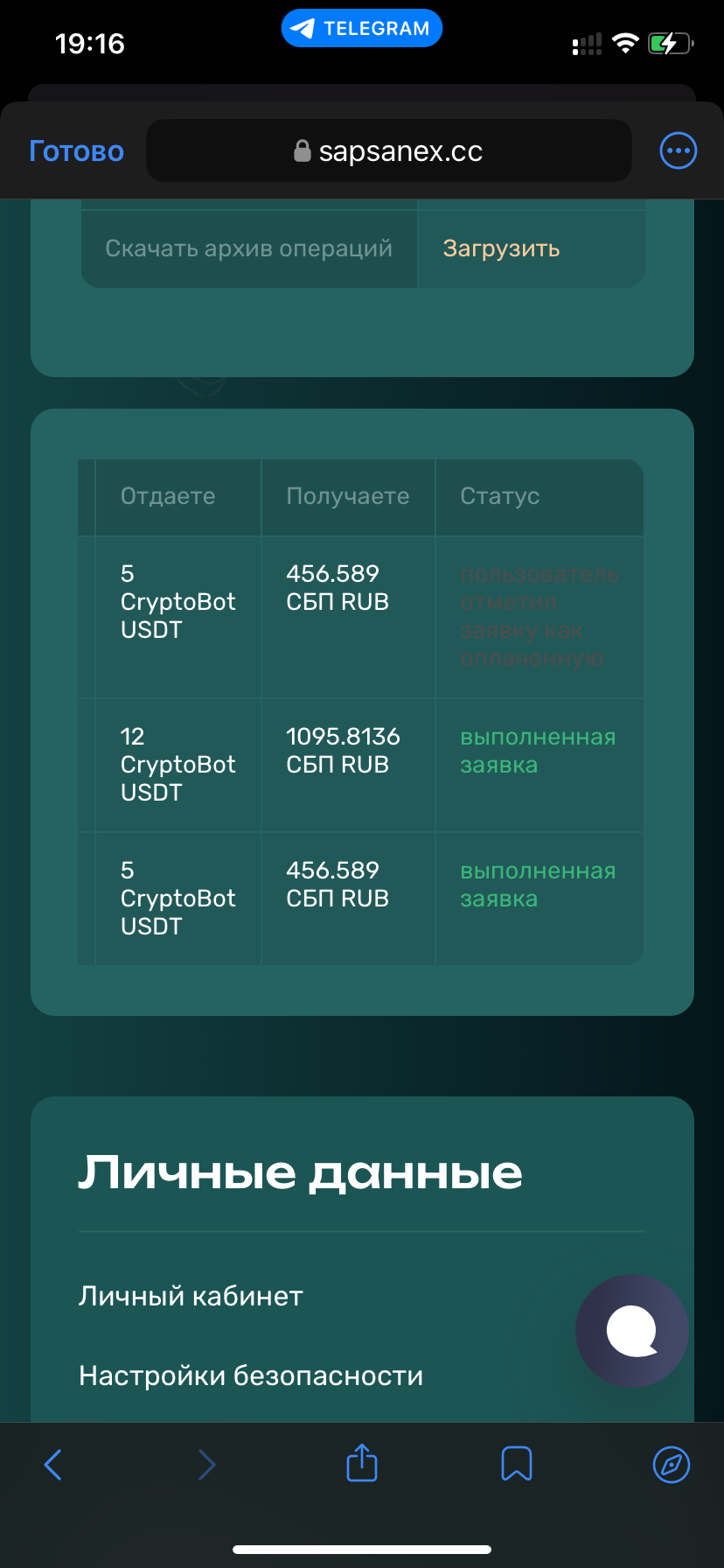Click the Загрузить download link
The width and height of the screenshot is (724, 1568).
click(x=501, y=248)
